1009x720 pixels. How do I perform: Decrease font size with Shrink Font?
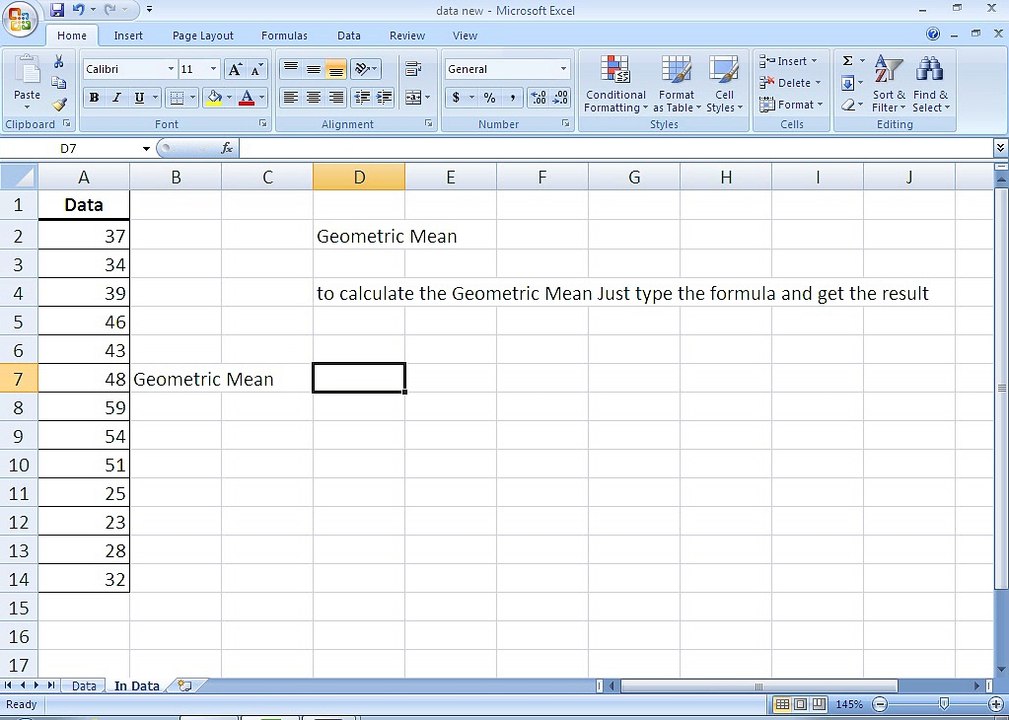coord(256,69)
